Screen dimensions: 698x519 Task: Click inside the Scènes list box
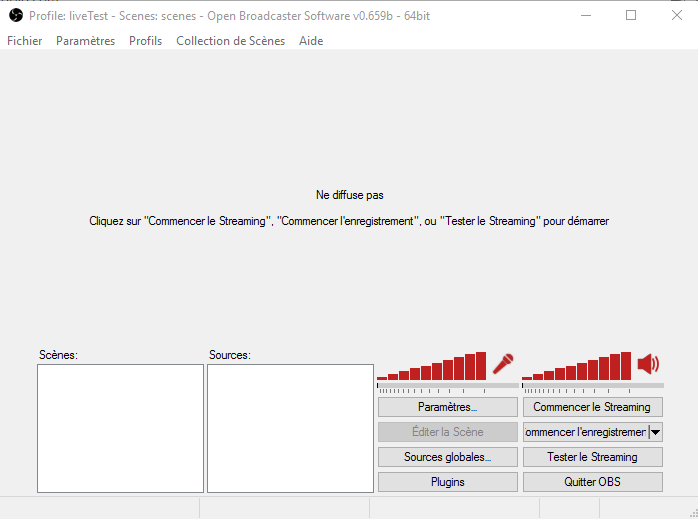[x=120, y=428]
